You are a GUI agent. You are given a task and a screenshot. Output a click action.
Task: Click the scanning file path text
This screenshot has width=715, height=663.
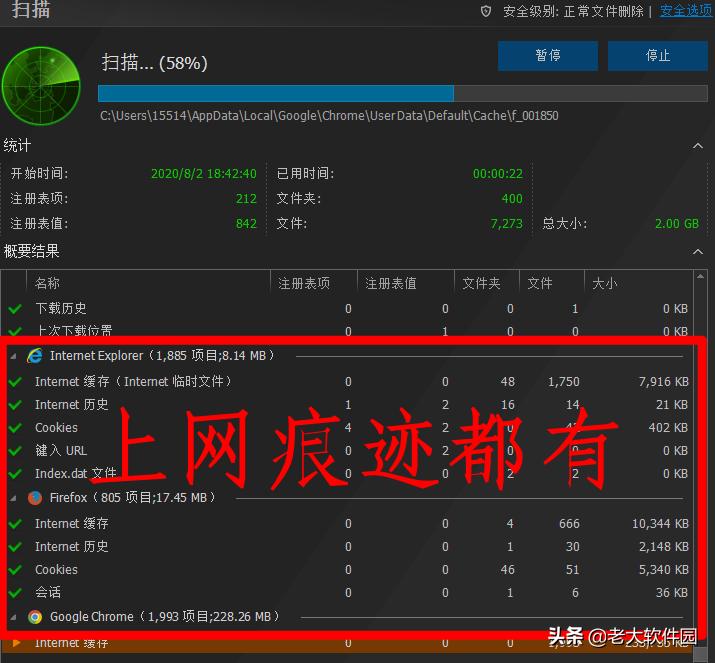329,116
